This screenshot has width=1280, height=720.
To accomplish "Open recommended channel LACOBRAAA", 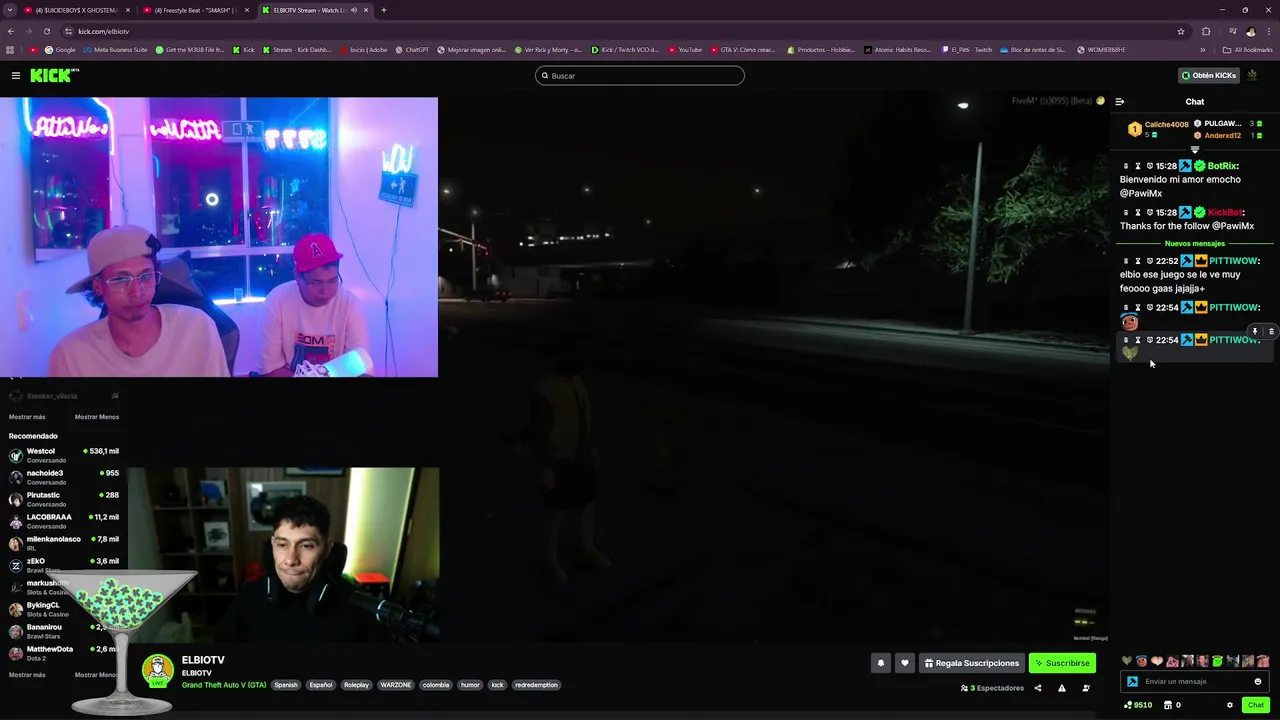I will click(x=63, y=521).
